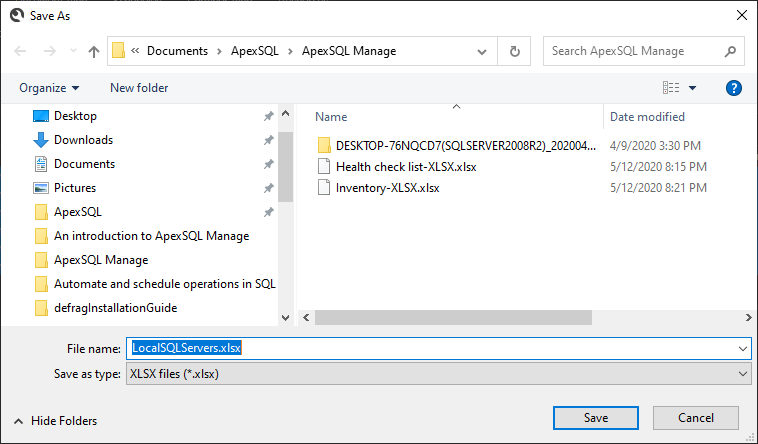
Task: Expand the File name suggestions dropdown
Action: pos(743,348)
